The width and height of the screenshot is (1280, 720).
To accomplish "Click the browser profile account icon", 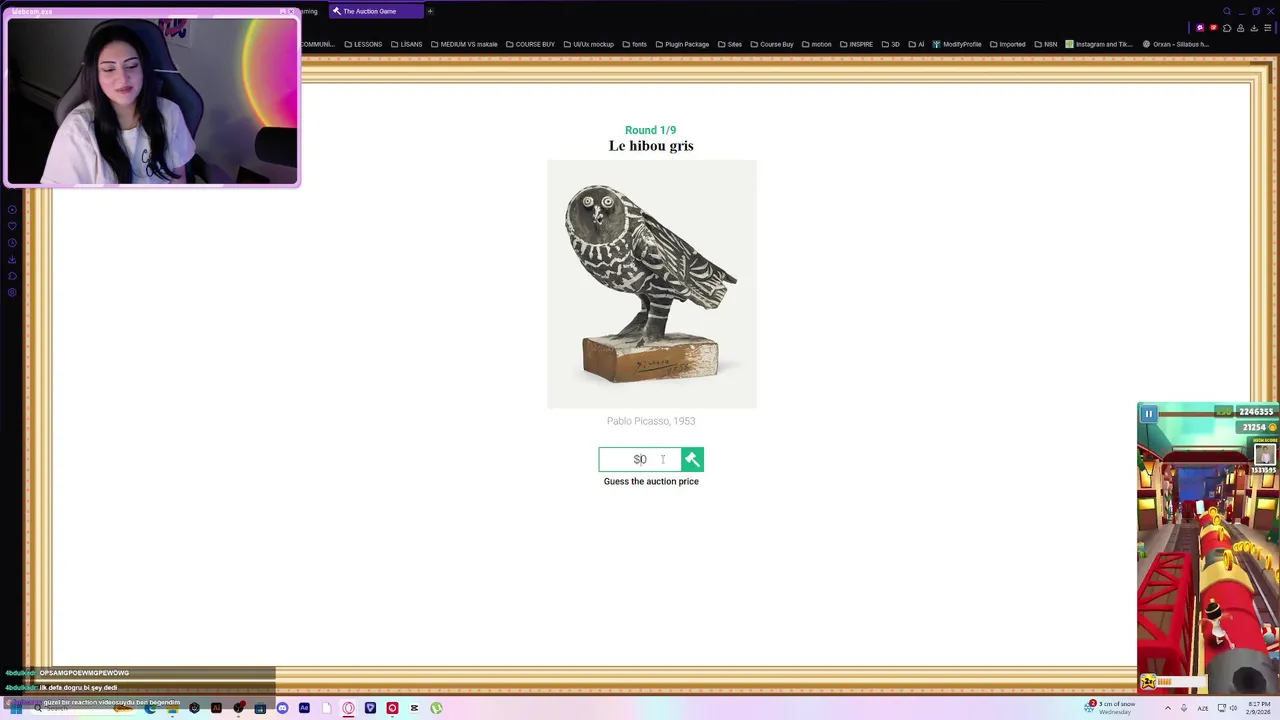I will pos(1240,28).
